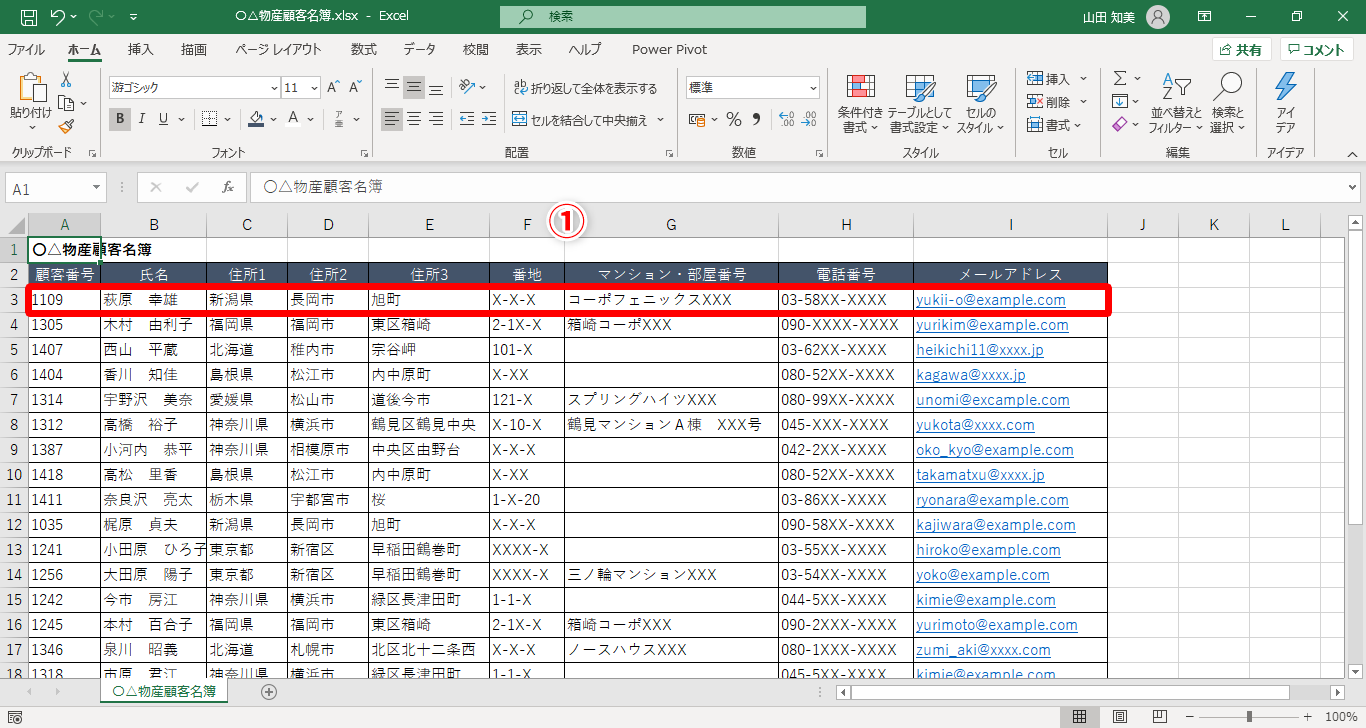Open the email link yukii-o@example.com

pos(991,300)
